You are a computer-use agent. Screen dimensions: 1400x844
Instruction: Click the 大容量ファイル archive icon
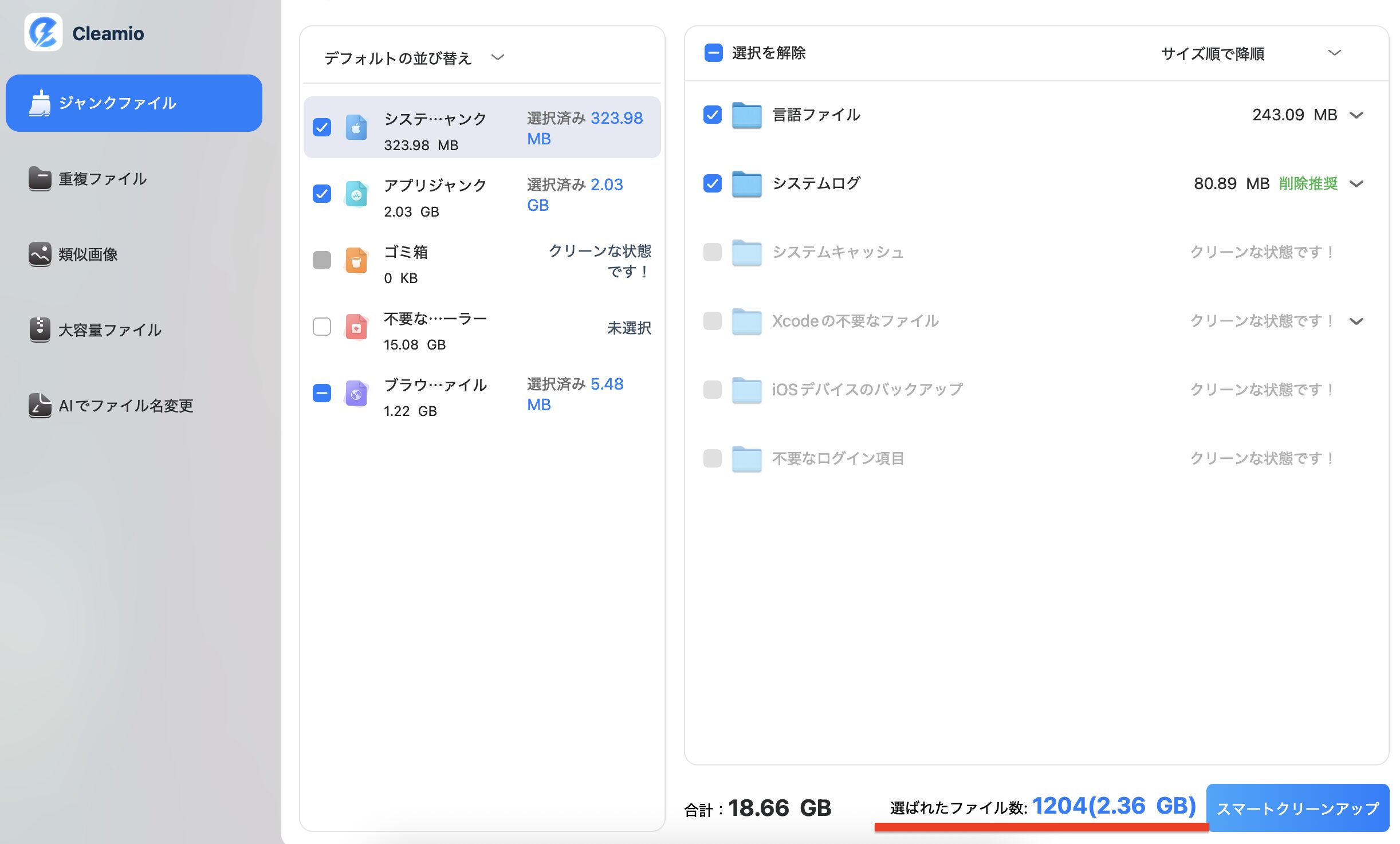40,330
